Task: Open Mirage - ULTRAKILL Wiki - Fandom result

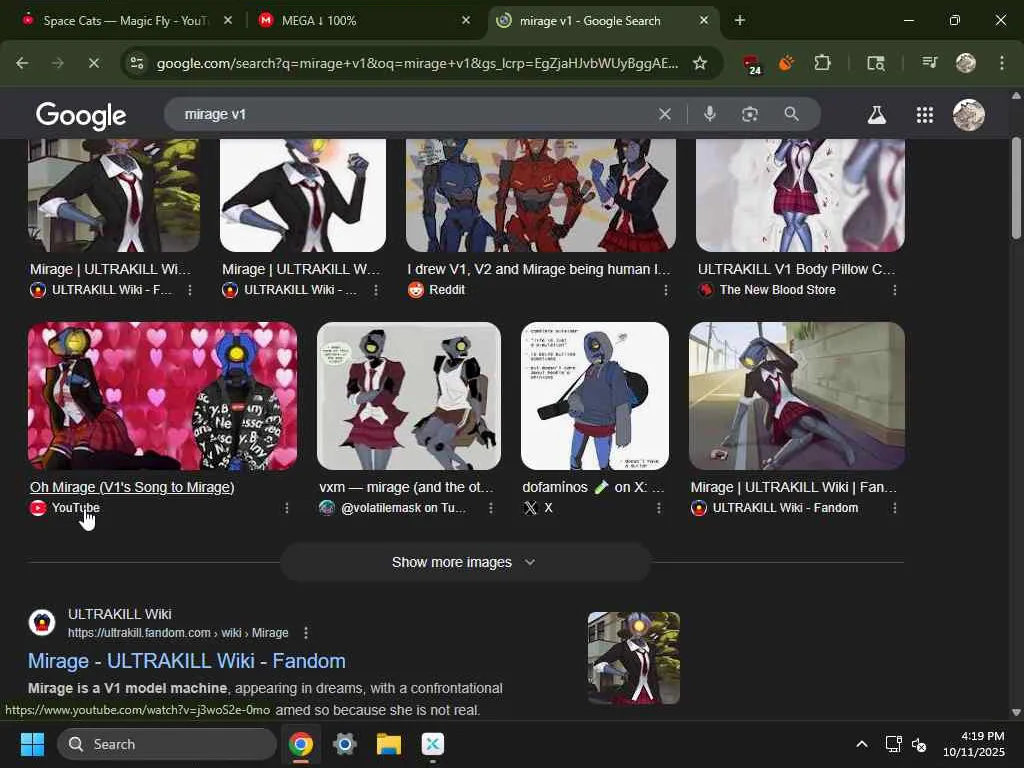Action: coord(187,661)
